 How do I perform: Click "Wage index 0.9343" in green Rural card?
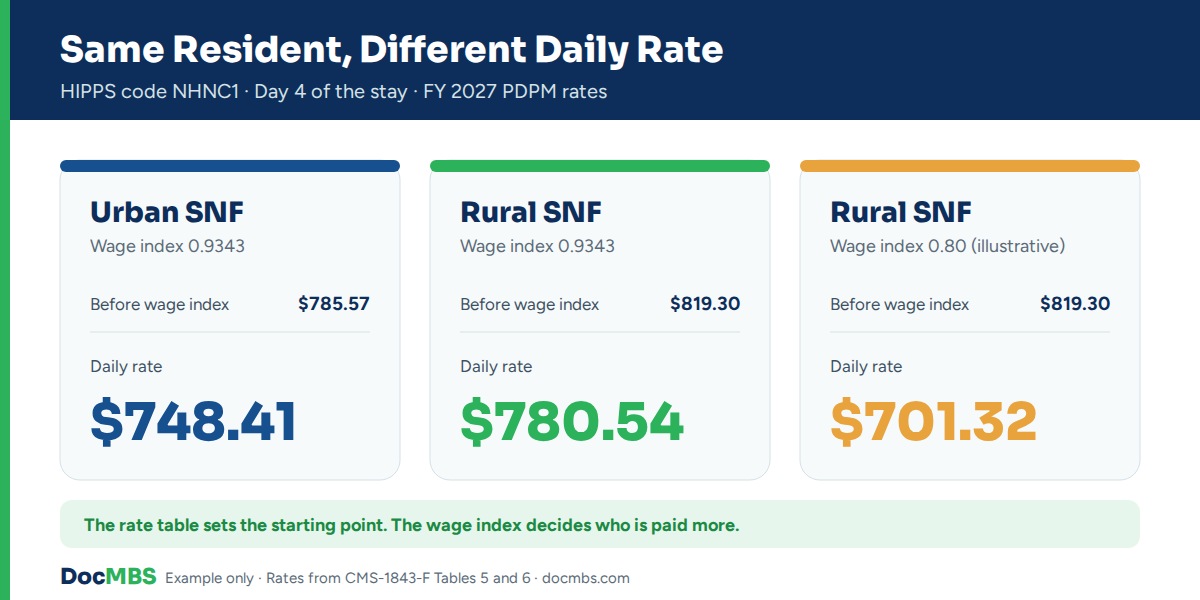[x=537, y=246]
